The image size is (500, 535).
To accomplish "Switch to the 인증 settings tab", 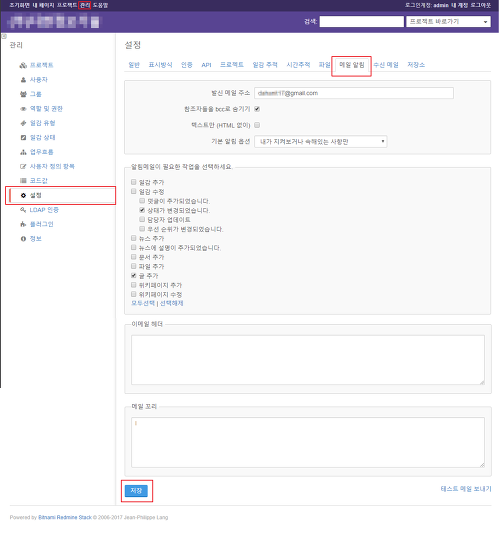I will click(187, 65).
